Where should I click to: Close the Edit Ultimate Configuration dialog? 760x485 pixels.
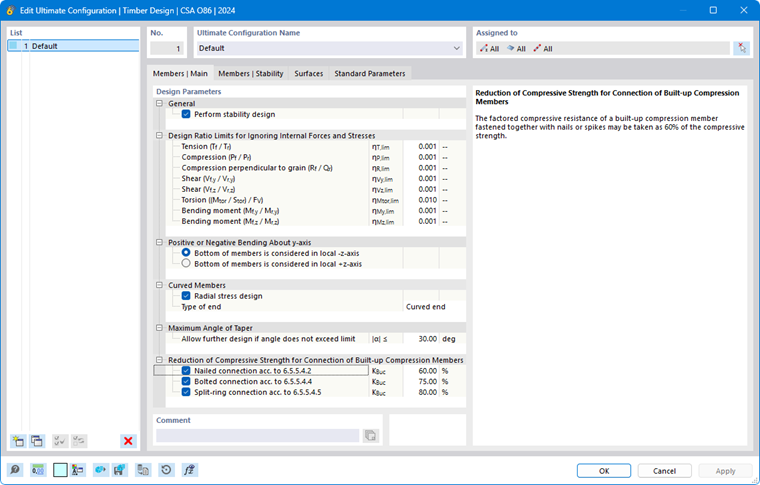[x=744, y=10]
